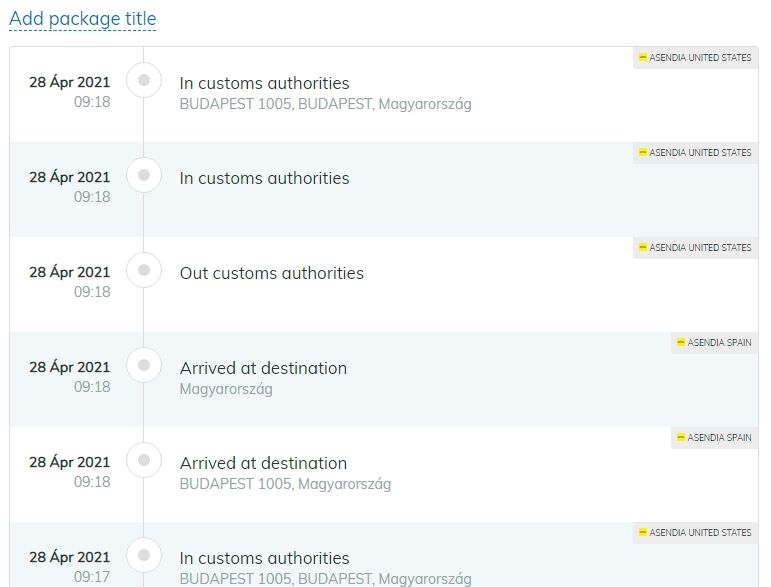The height and width of the screenshot is (587, 771).
Task: Click the "Arrived at destination" text above the standalone "Magyarország"
Action: tap(263, 368)
